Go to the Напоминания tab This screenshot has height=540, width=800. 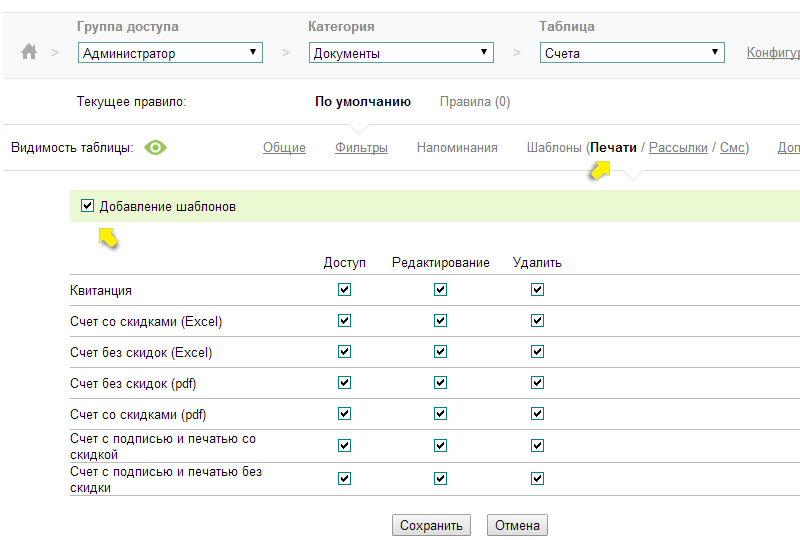[457, 148]
